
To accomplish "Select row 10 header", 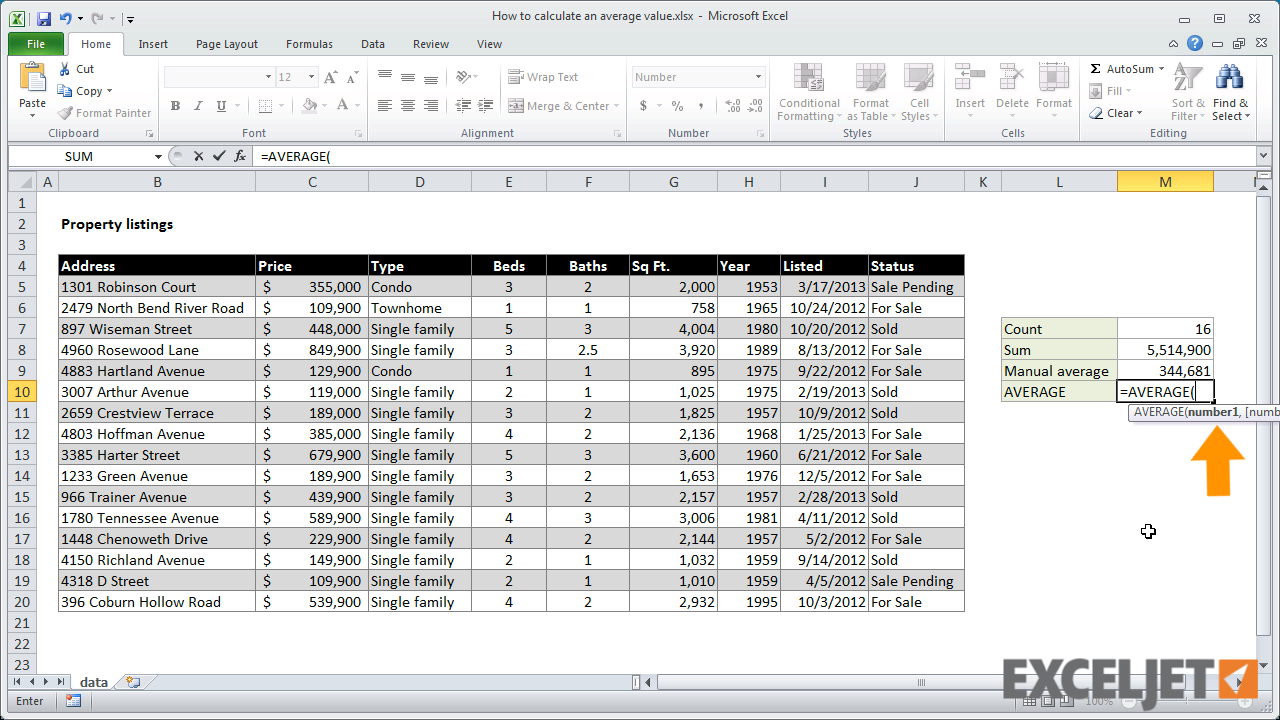I will [22, 392].
